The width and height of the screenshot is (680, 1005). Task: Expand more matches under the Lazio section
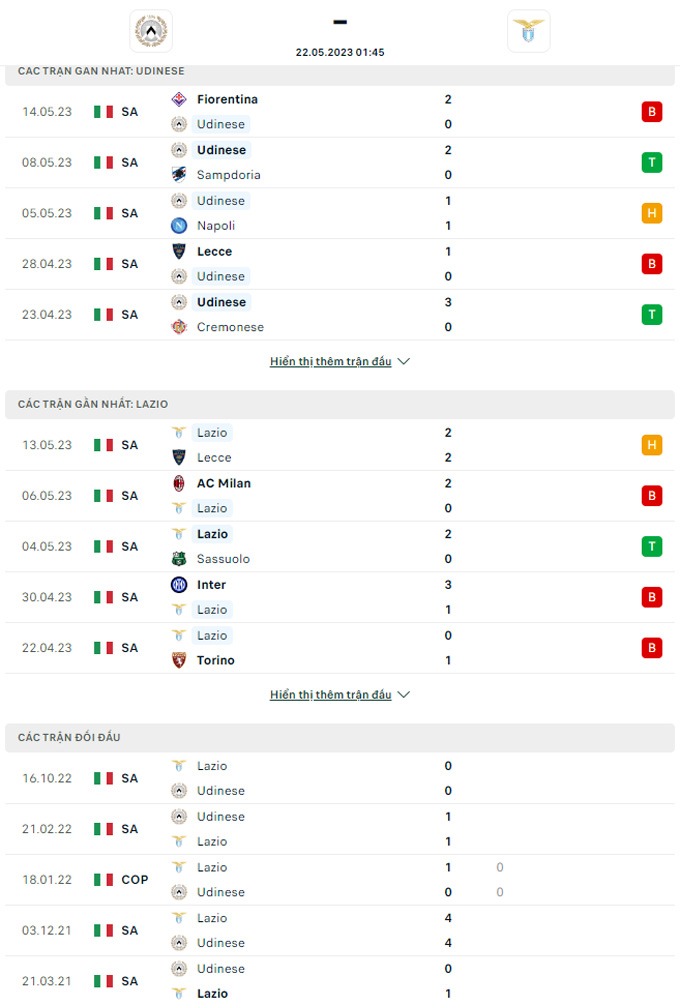(x=331, y=695)
